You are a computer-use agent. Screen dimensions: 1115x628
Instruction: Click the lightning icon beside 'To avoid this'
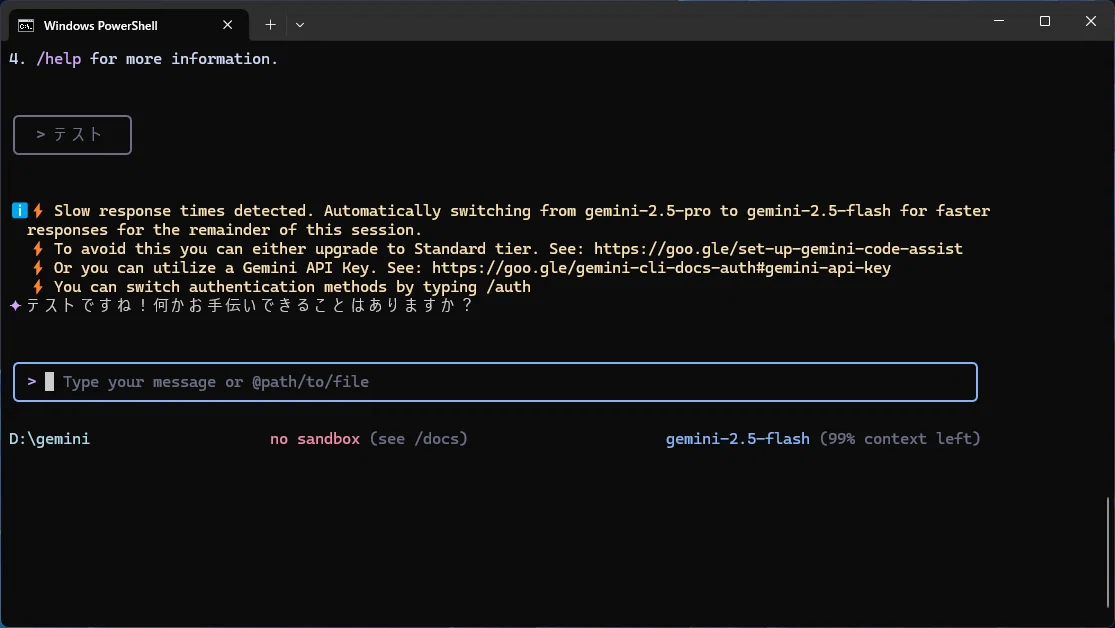[x=38, y=249]
